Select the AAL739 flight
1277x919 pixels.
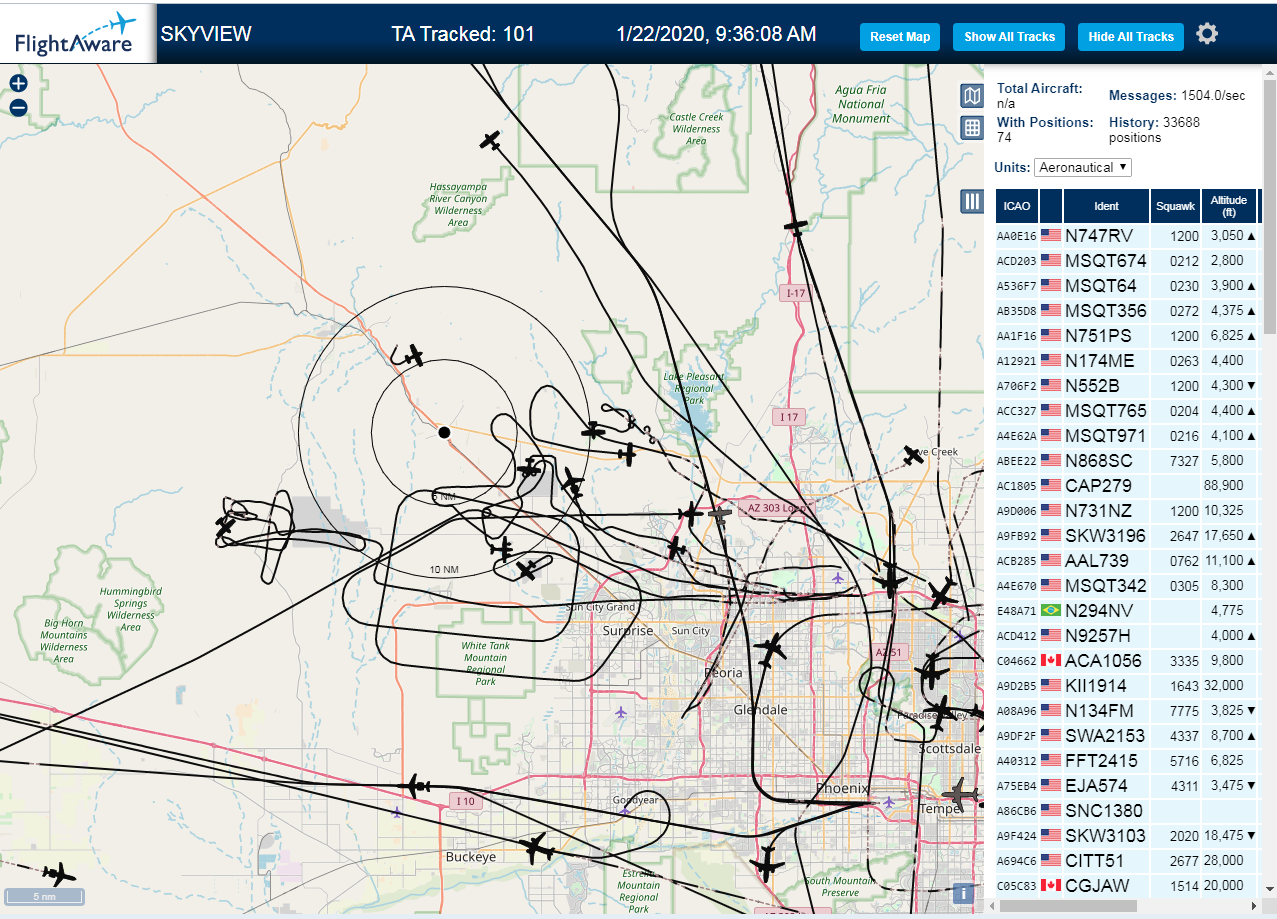(x=1126, y=561)
